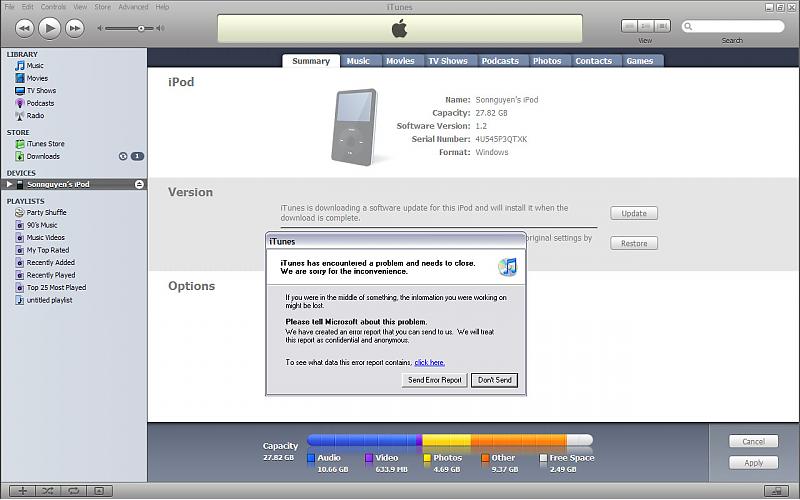Eject Sonnguyen's iPod using the eject icon
800x500 pixels.
139,185
